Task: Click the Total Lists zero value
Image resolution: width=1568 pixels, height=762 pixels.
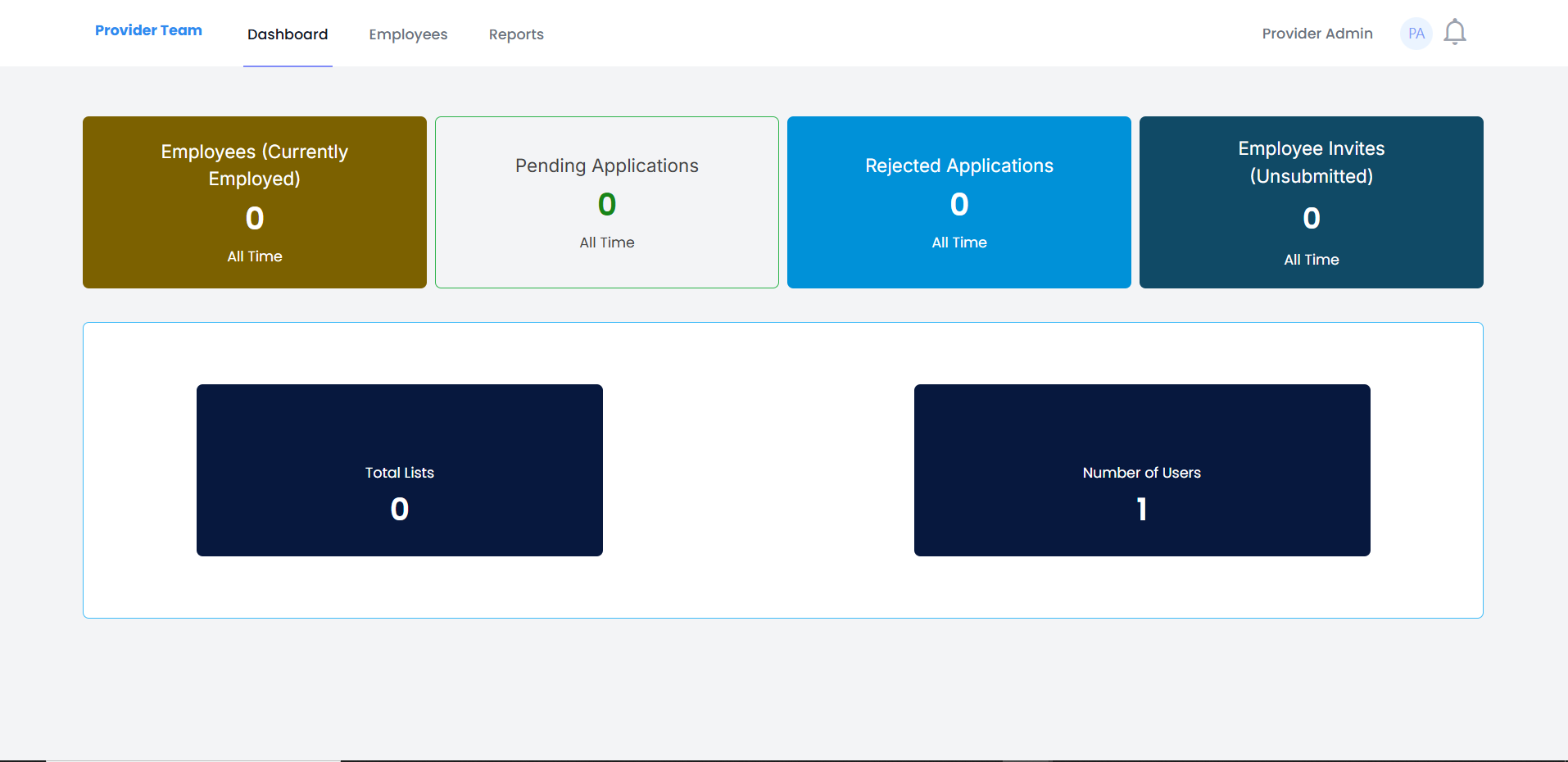Action: pos(399,510)
